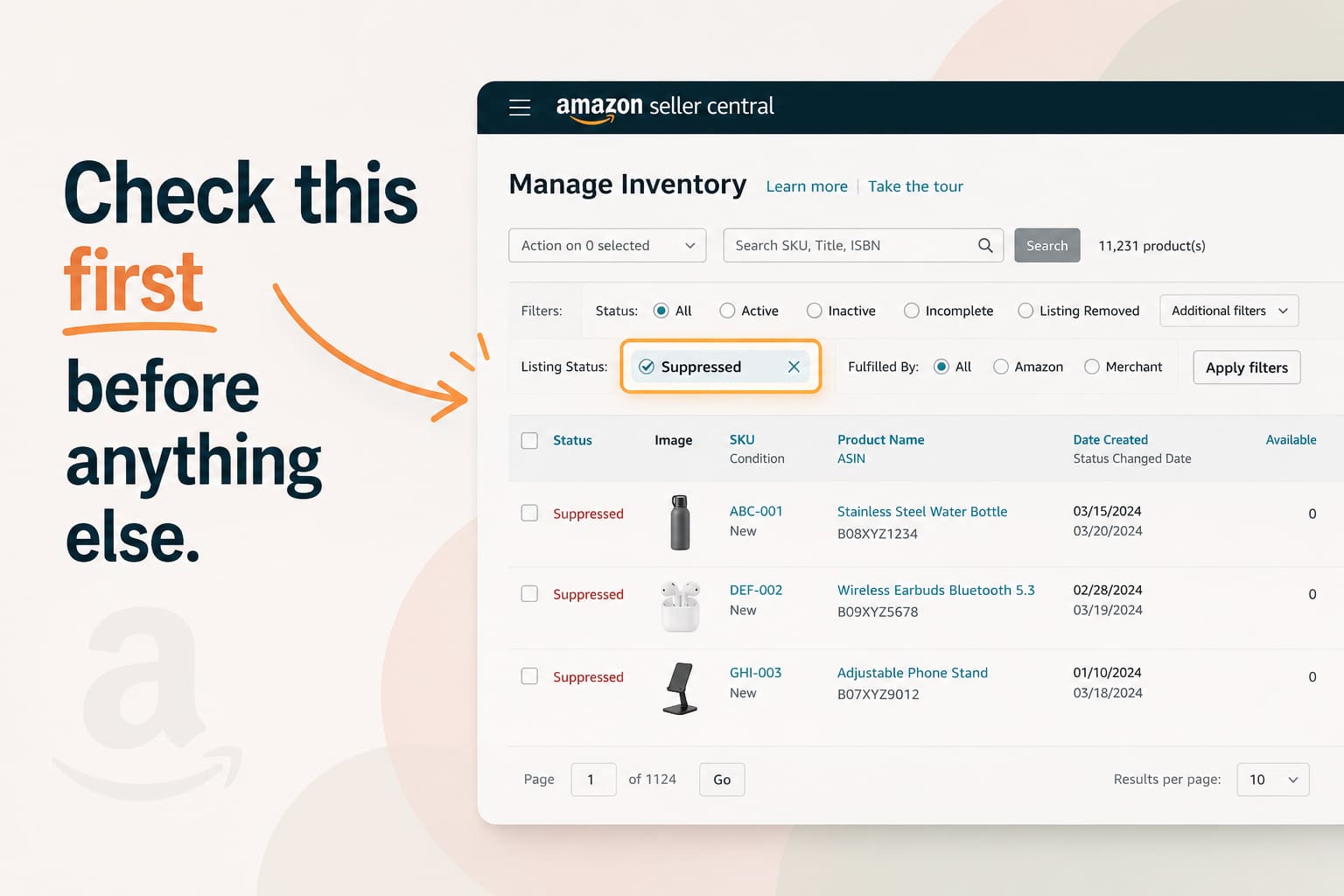1344x896 pixels.
Task: Click date created 03/15/2024
Action: (x=1107, y=511)
